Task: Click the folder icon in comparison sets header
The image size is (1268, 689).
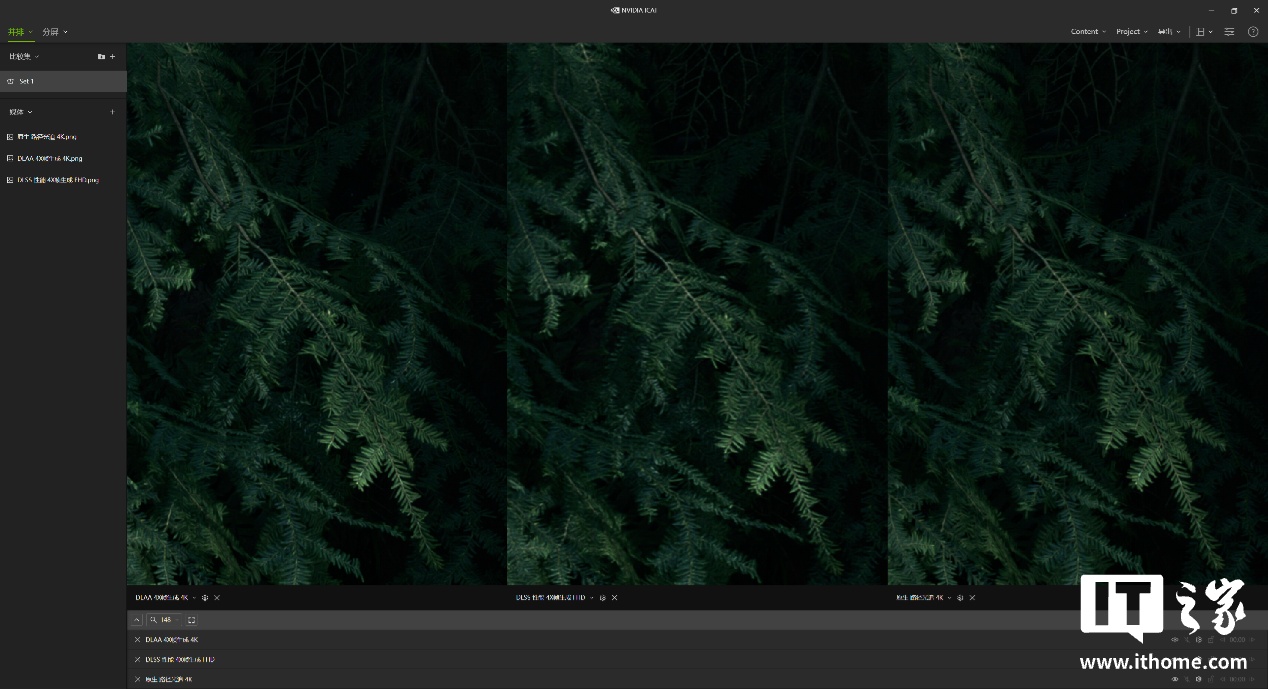Action: tap(101, 57)
